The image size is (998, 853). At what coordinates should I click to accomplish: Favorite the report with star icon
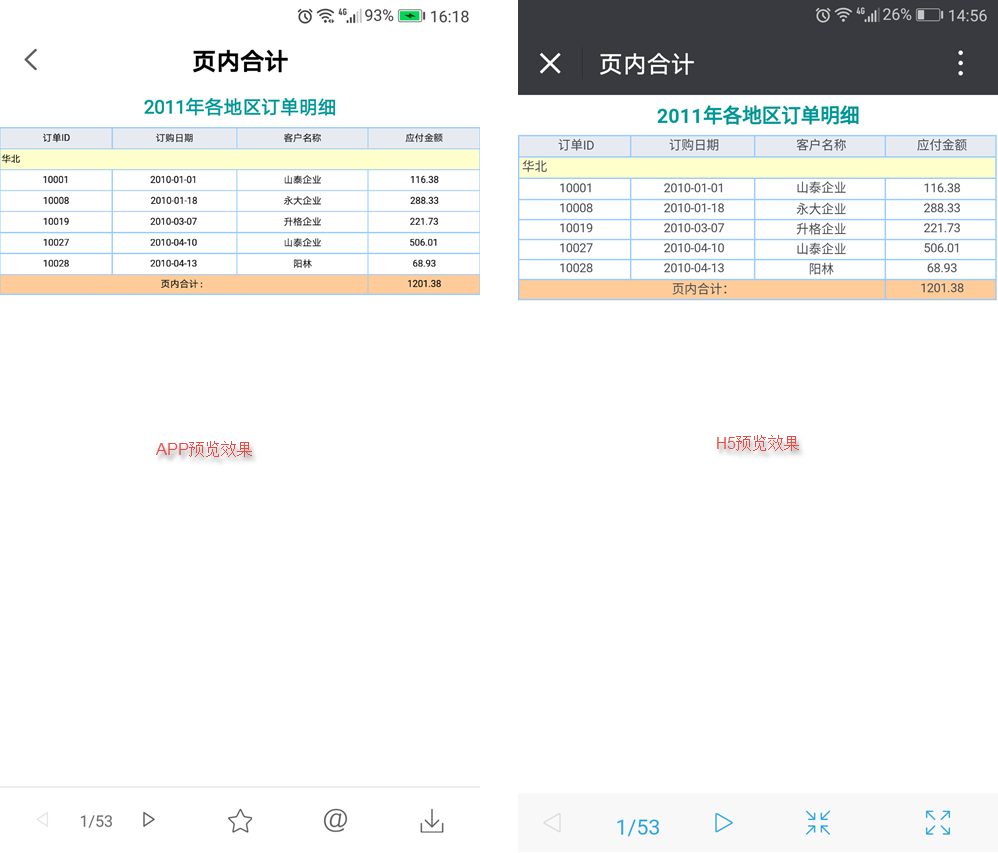click(240, 821)
